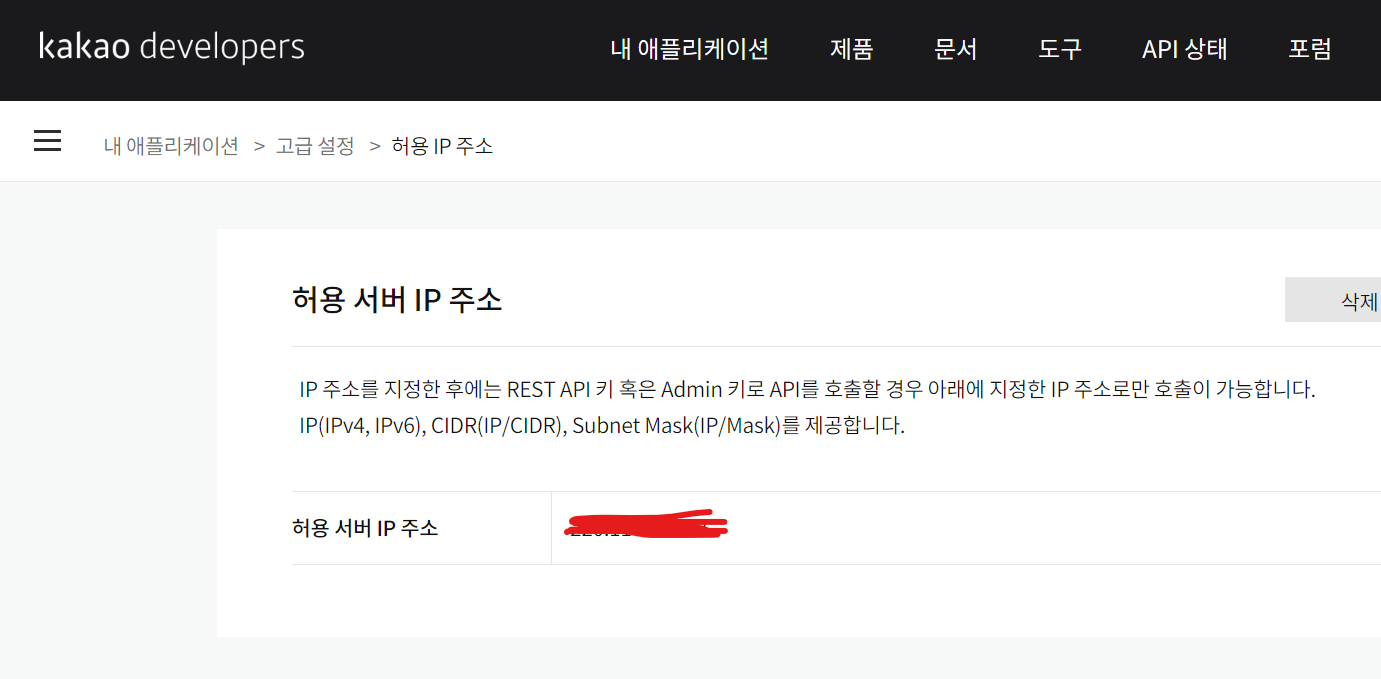Open 내 애플리케이션 in top navigation
1381x679 pixels.
point(689,49)
